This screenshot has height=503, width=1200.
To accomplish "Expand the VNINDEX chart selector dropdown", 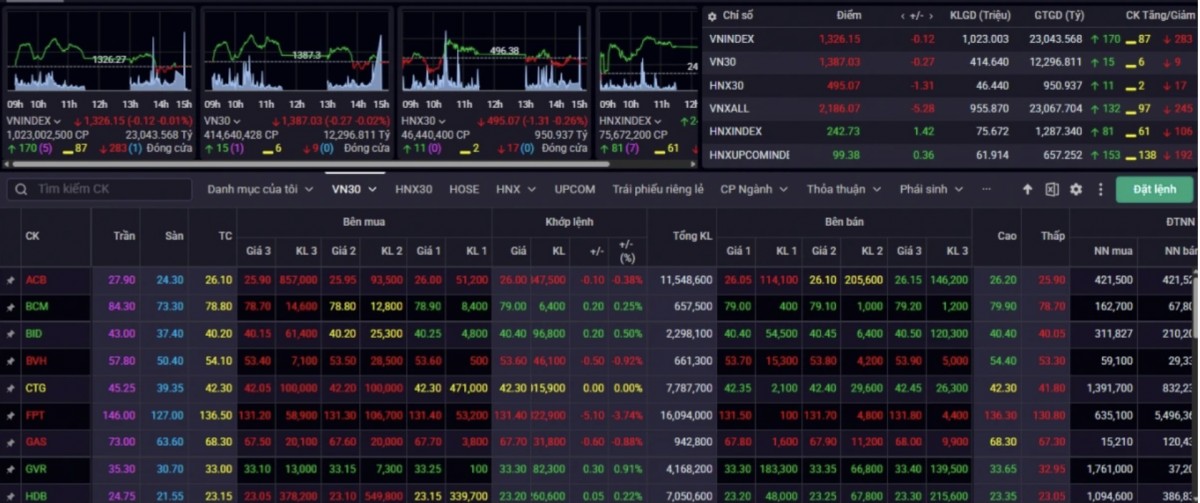I will (x=58, y=121).
